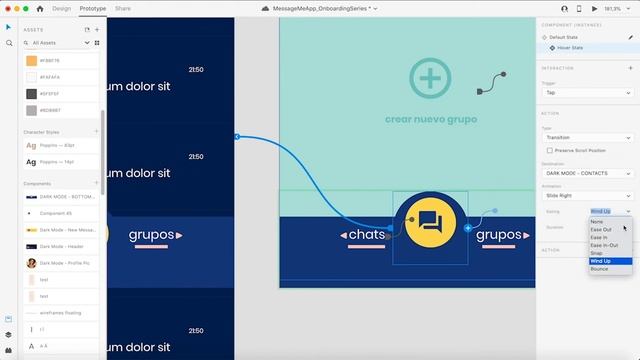Select the #FAFAFA white swatch
The image size is (640, 360).
(31, 77)
